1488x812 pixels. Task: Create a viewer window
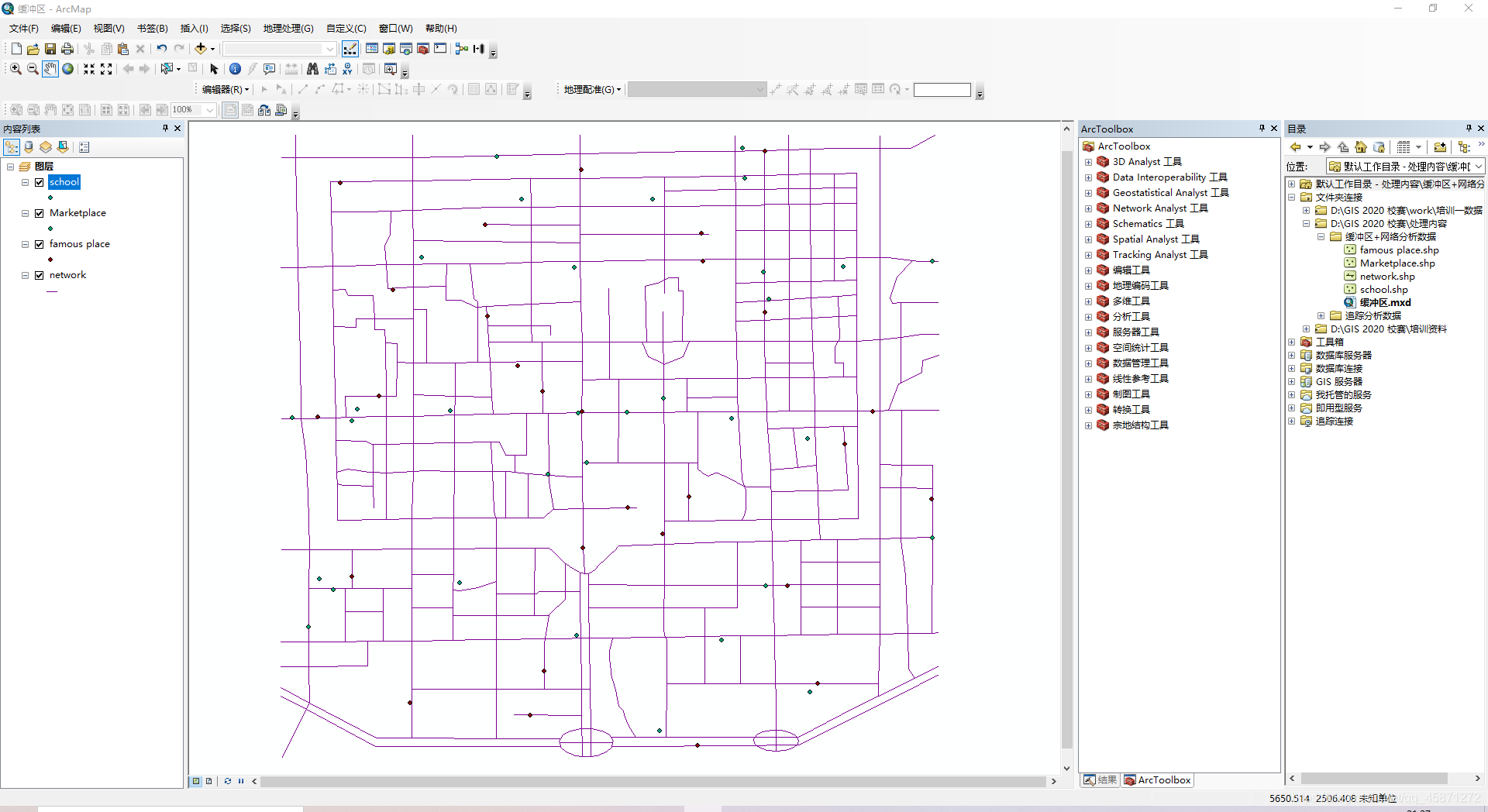click(391, 69)
